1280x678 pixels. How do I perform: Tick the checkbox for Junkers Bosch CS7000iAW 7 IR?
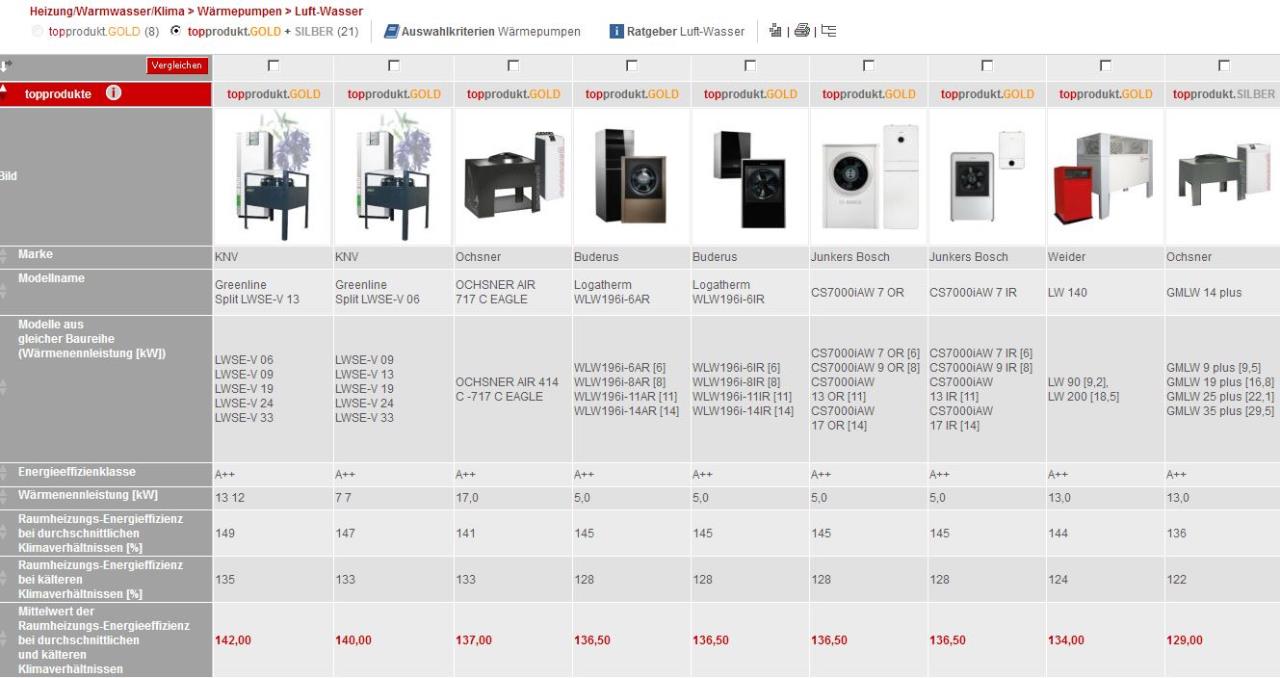[x=987, y=66]
